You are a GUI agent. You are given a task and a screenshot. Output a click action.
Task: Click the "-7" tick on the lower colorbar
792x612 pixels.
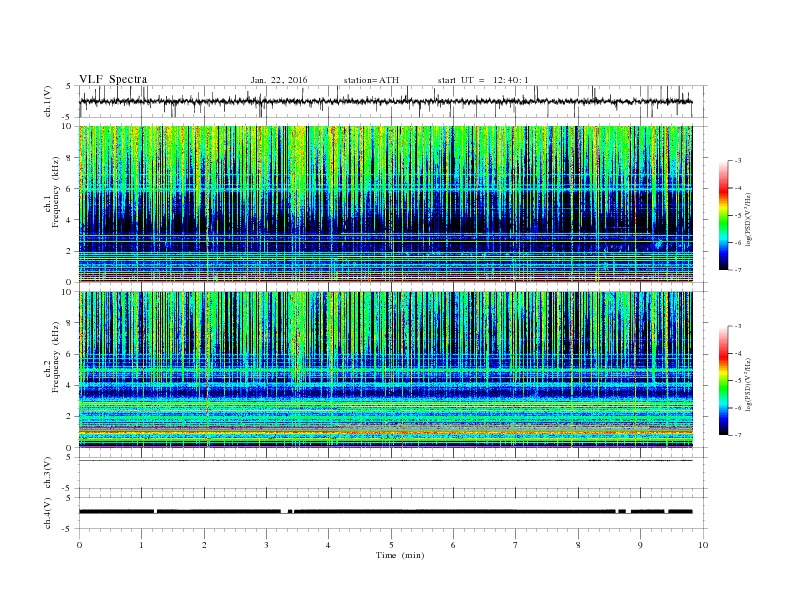coord(738,435)
